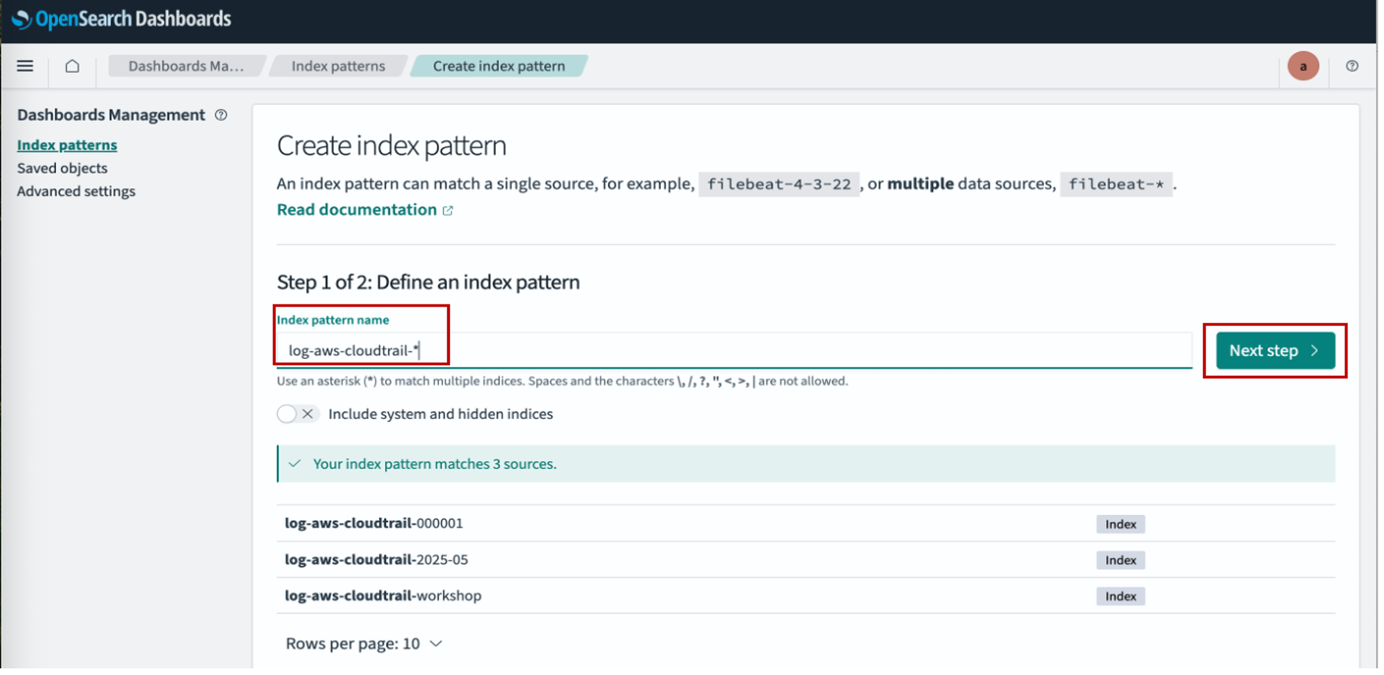The width and height of the screenshot is (1384, 675).
Task: Click the filebeat-* example code
Action: [x=1116, y=184]
